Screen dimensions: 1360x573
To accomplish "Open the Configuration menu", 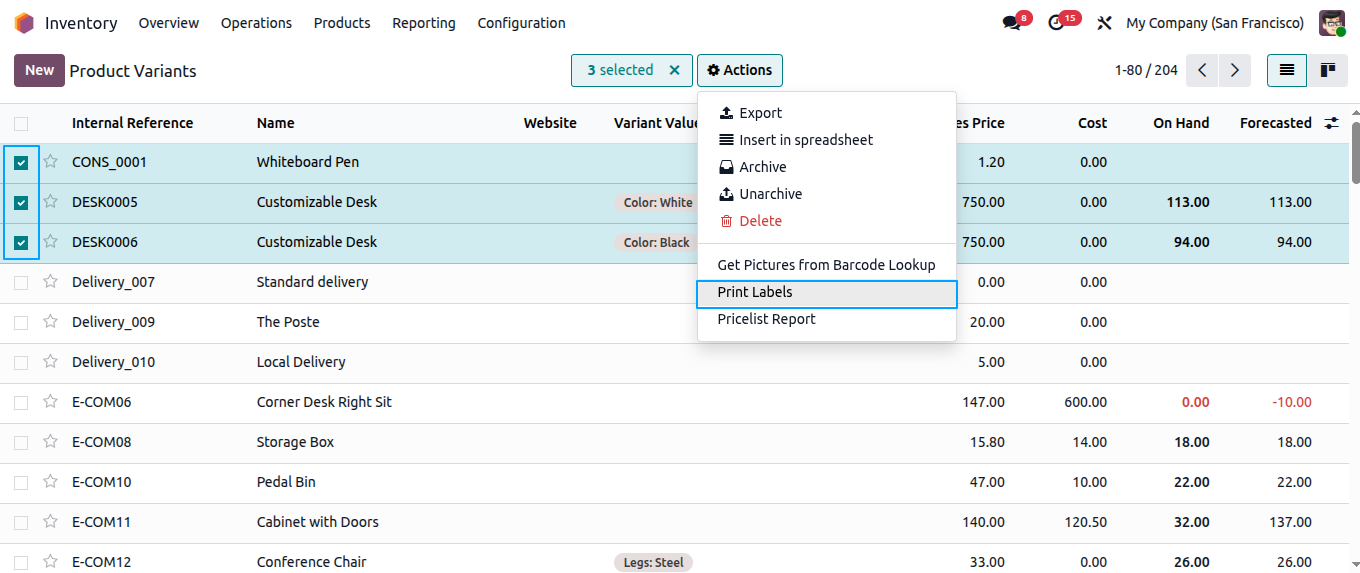I will click(521, 23).
